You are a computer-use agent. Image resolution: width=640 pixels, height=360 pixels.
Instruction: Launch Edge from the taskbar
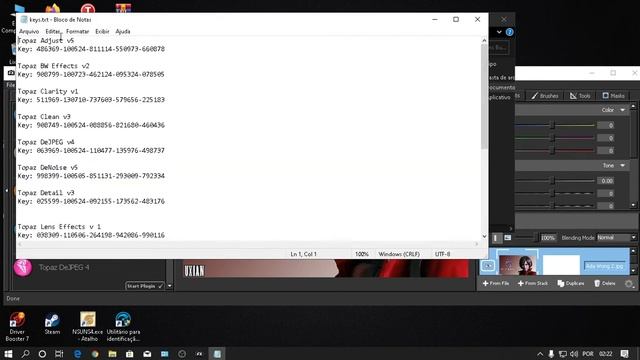(x=77, y=353)
